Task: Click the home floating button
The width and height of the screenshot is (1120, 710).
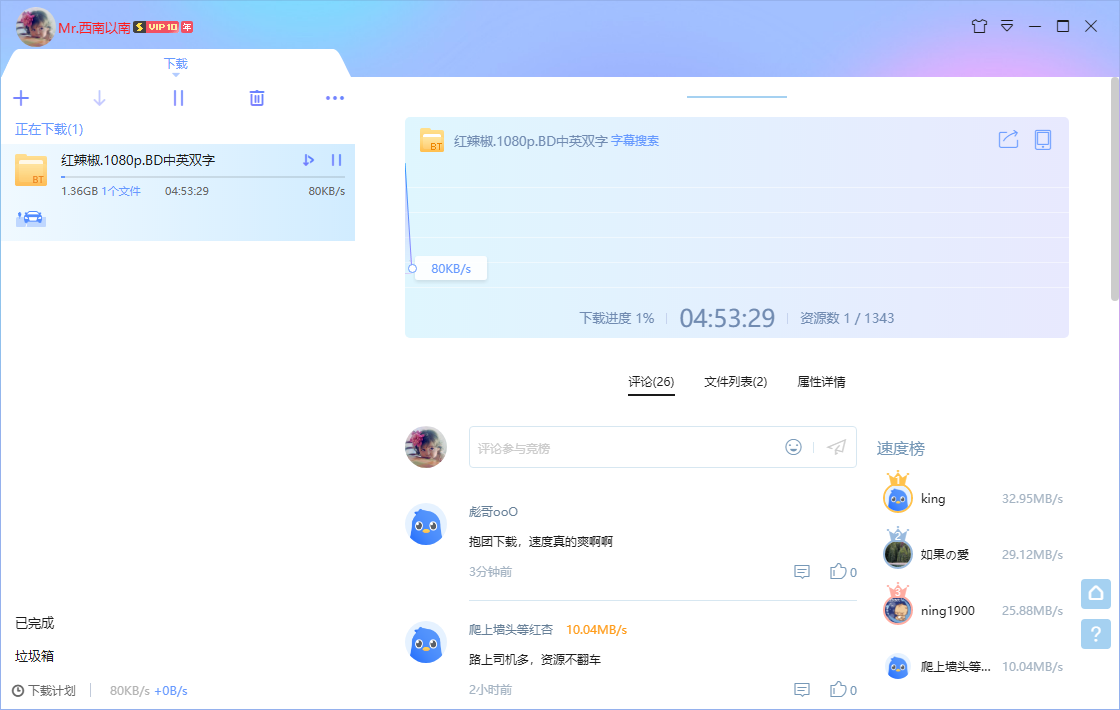Action: [1096, 594]
